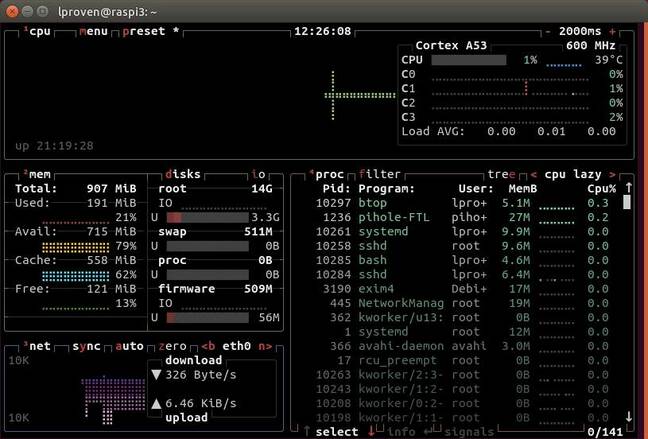Viewport: 648px width, 439px height.
Task: Open info for selected process
Action: pos(401,432)
